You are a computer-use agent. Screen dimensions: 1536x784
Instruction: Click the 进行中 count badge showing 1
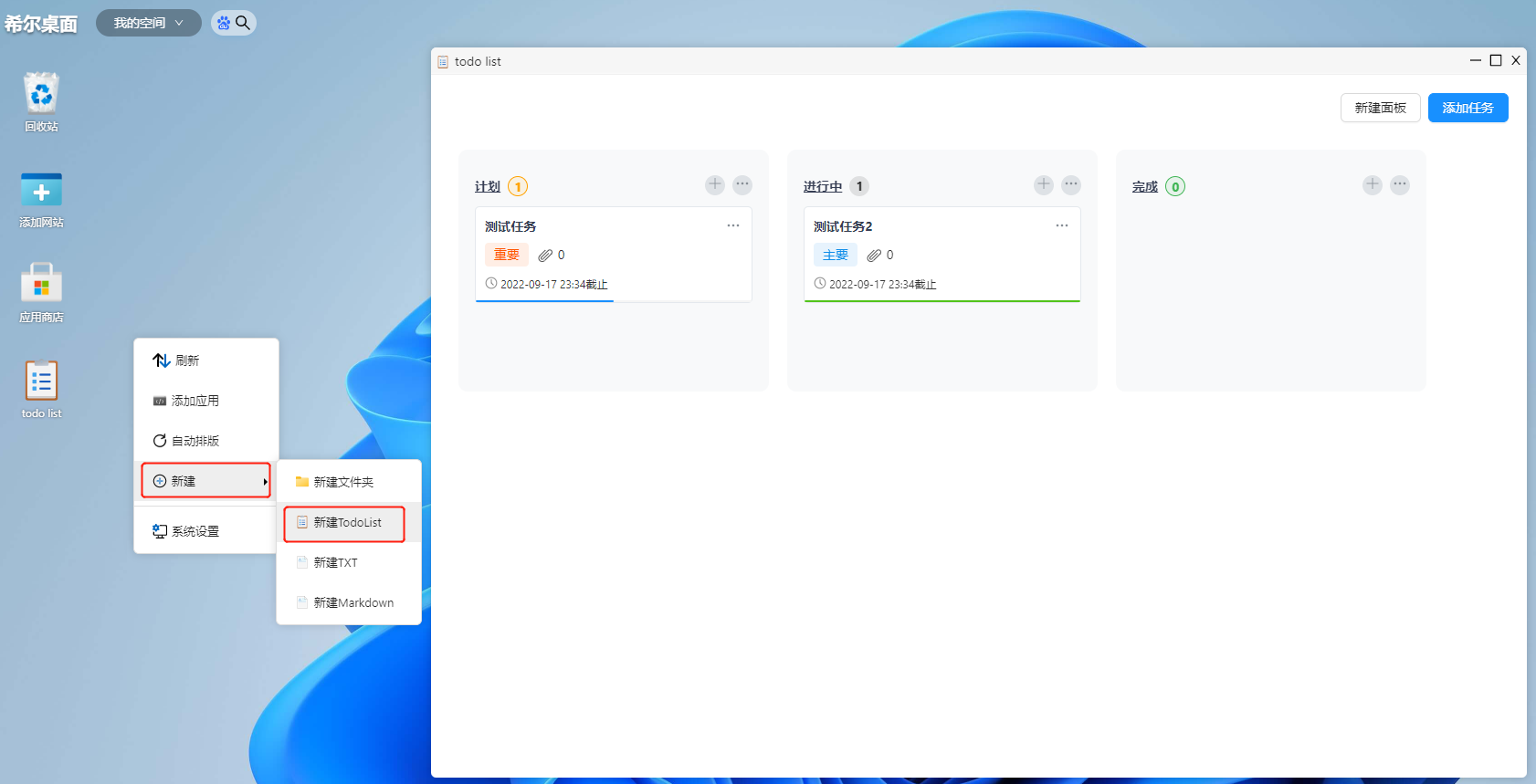tap(859, 186)
